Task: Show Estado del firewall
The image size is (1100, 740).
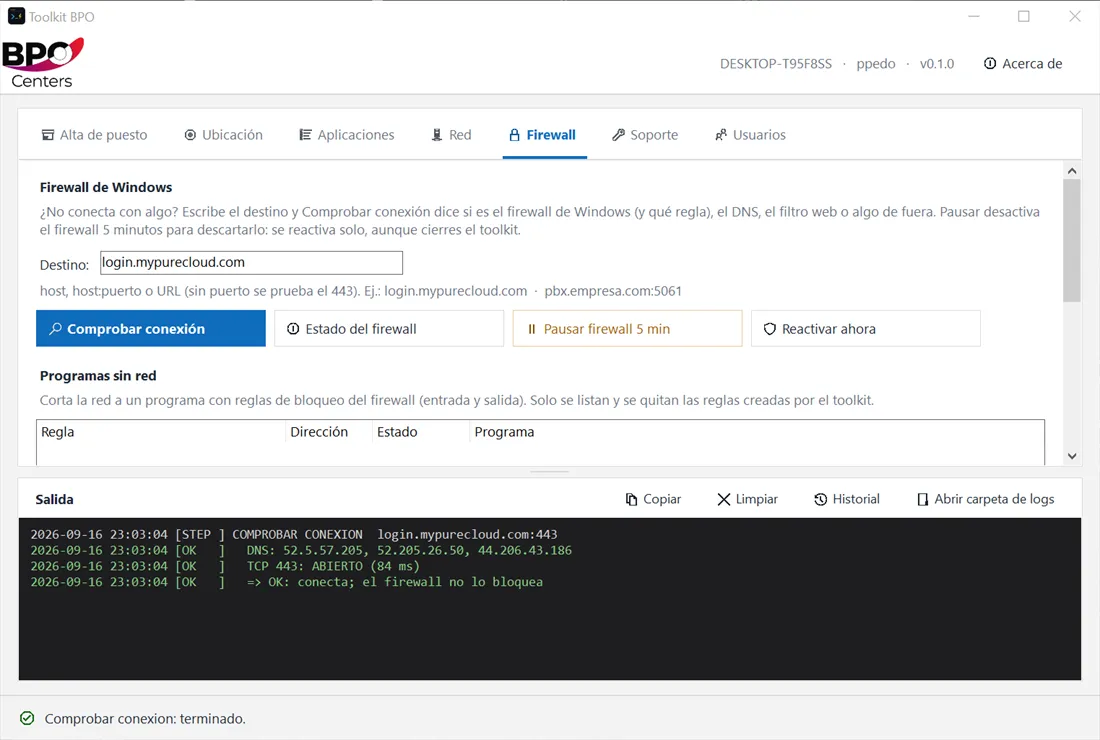Action: (389, 328)
